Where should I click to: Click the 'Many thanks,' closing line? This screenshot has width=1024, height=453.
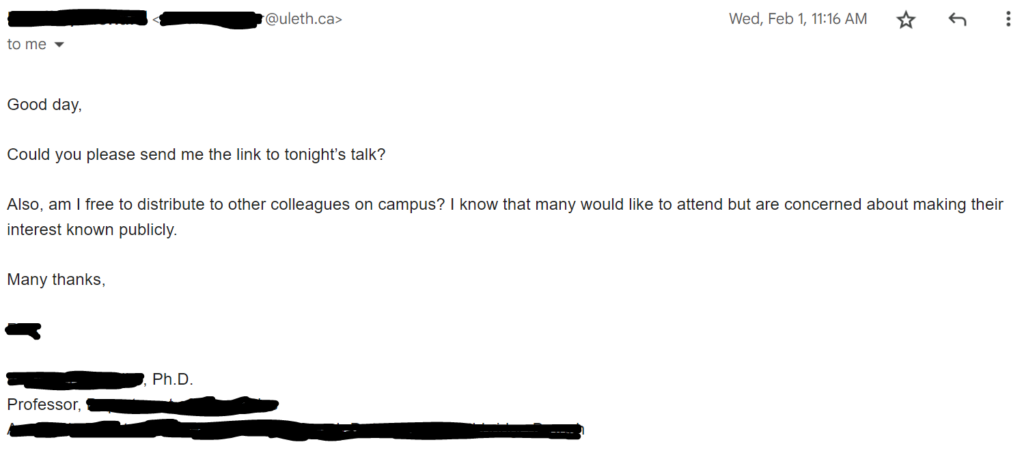56,279
